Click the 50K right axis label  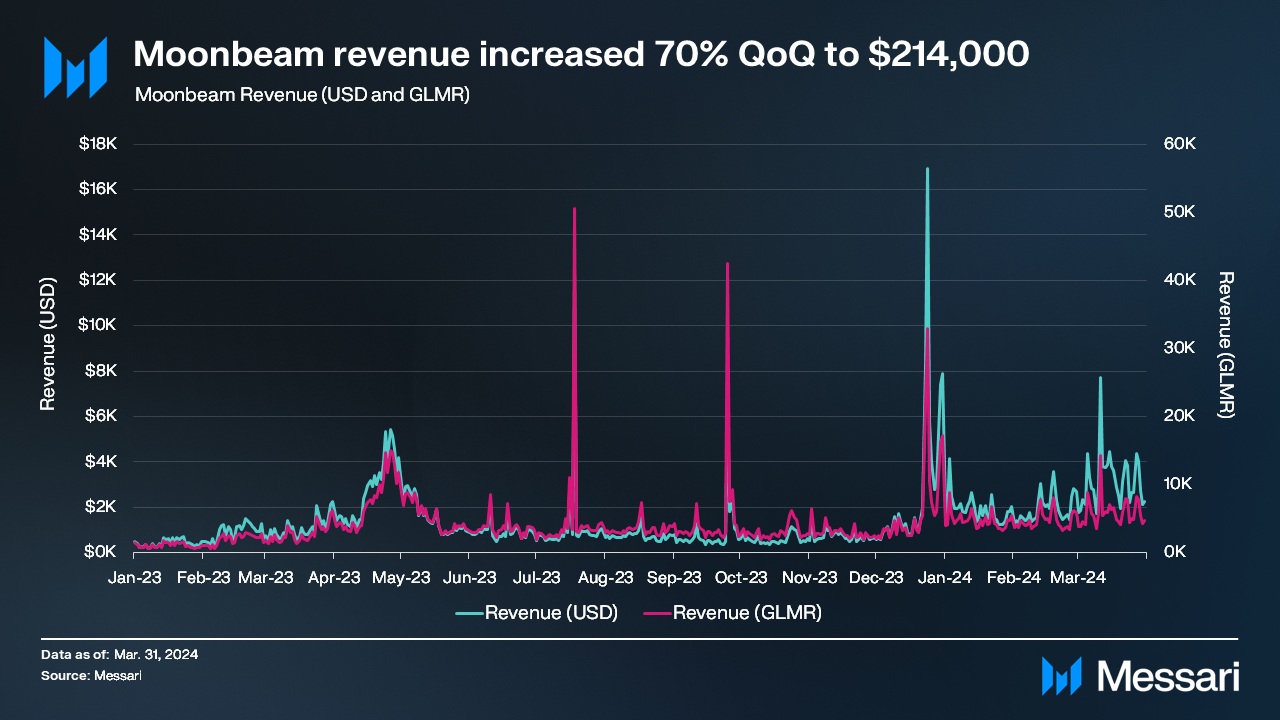click(1180, 212)
